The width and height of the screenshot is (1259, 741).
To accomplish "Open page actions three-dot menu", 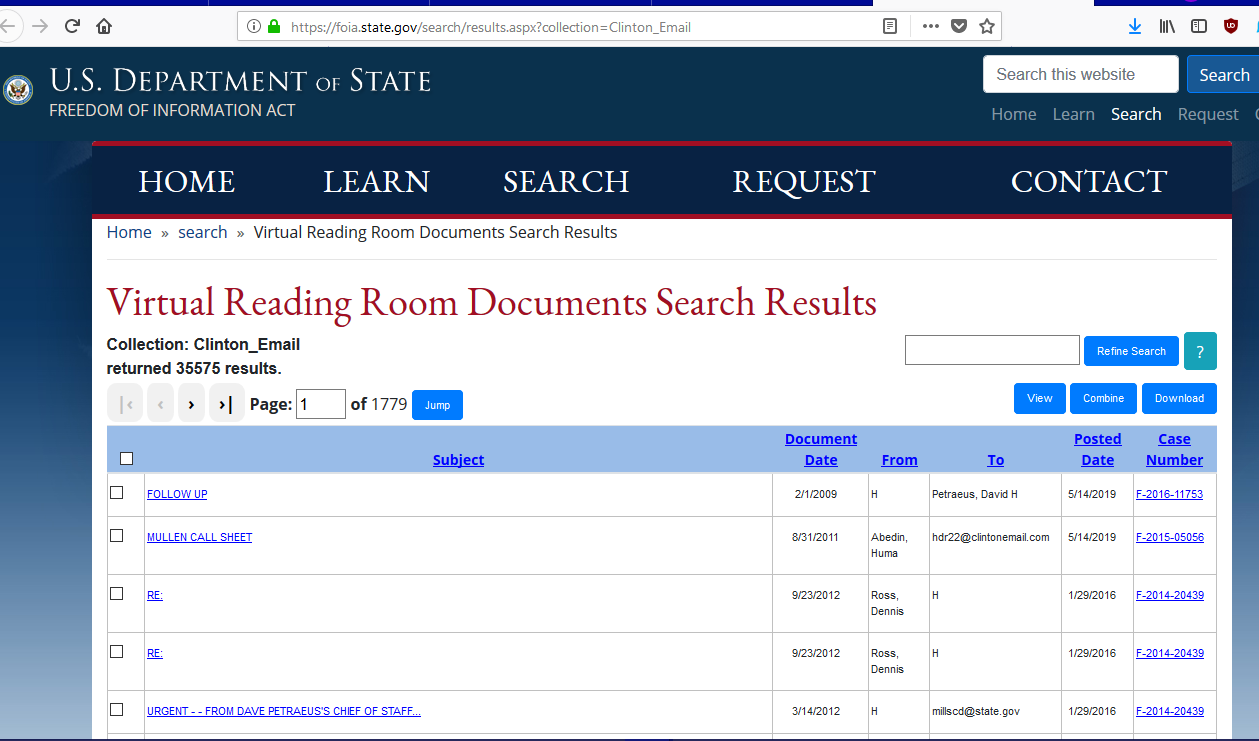I will 930,27.
